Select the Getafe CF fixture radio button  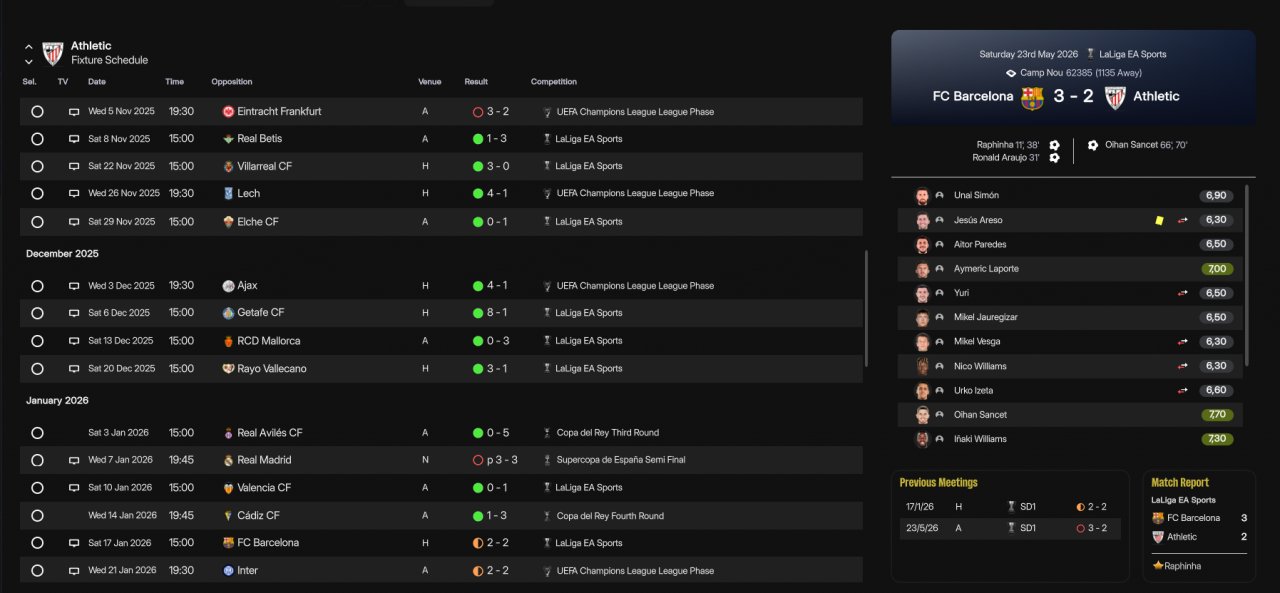tap(37, 313)
